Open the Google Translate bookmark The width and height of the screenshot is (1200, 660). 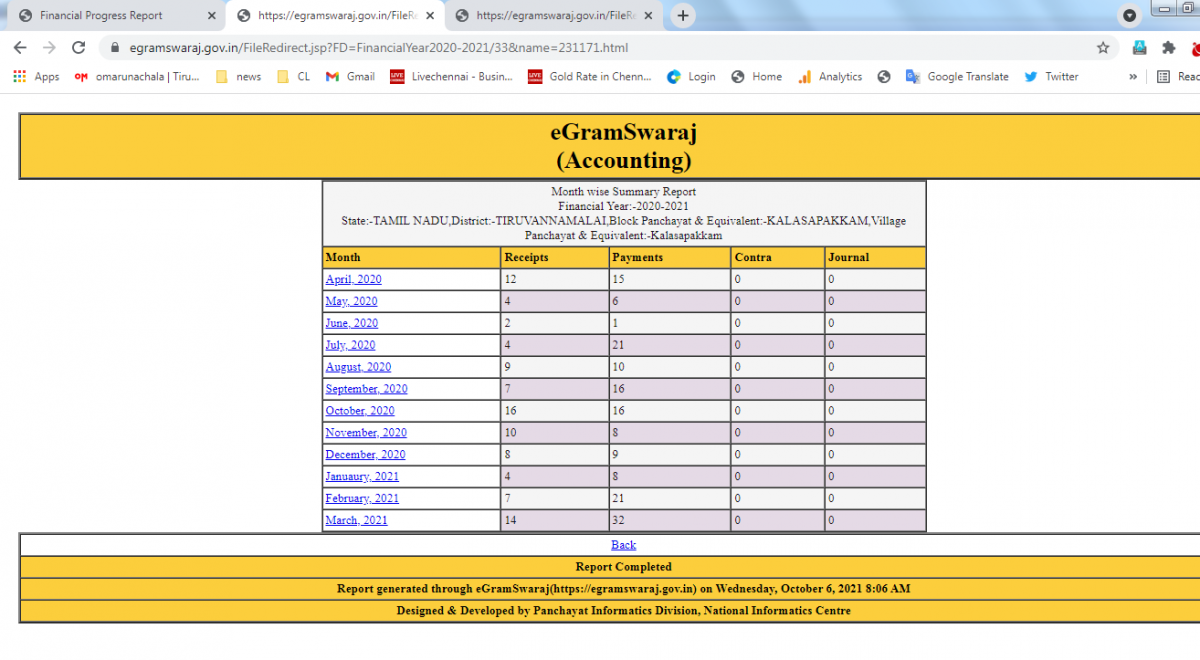956,77
